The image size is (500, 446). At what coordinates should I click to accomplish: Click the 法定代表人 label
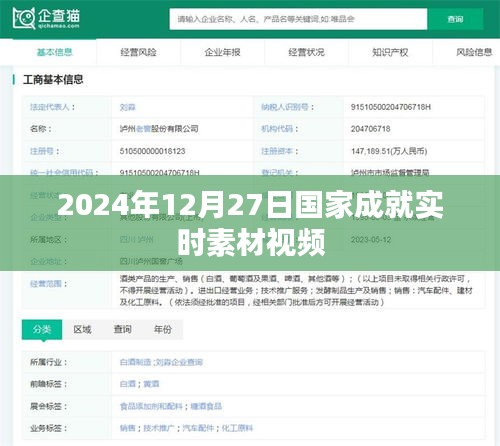[52, 107]
